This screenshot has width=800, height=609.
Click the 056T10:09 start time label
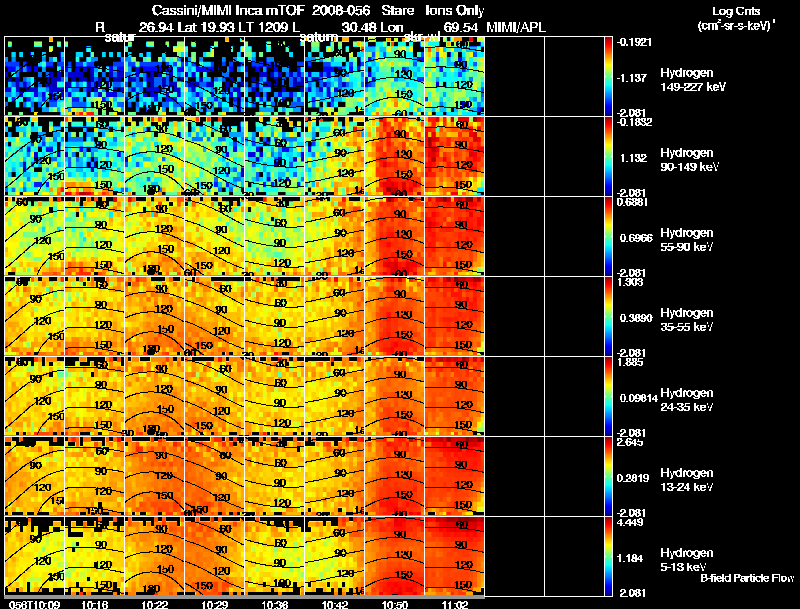click(33, 604)
